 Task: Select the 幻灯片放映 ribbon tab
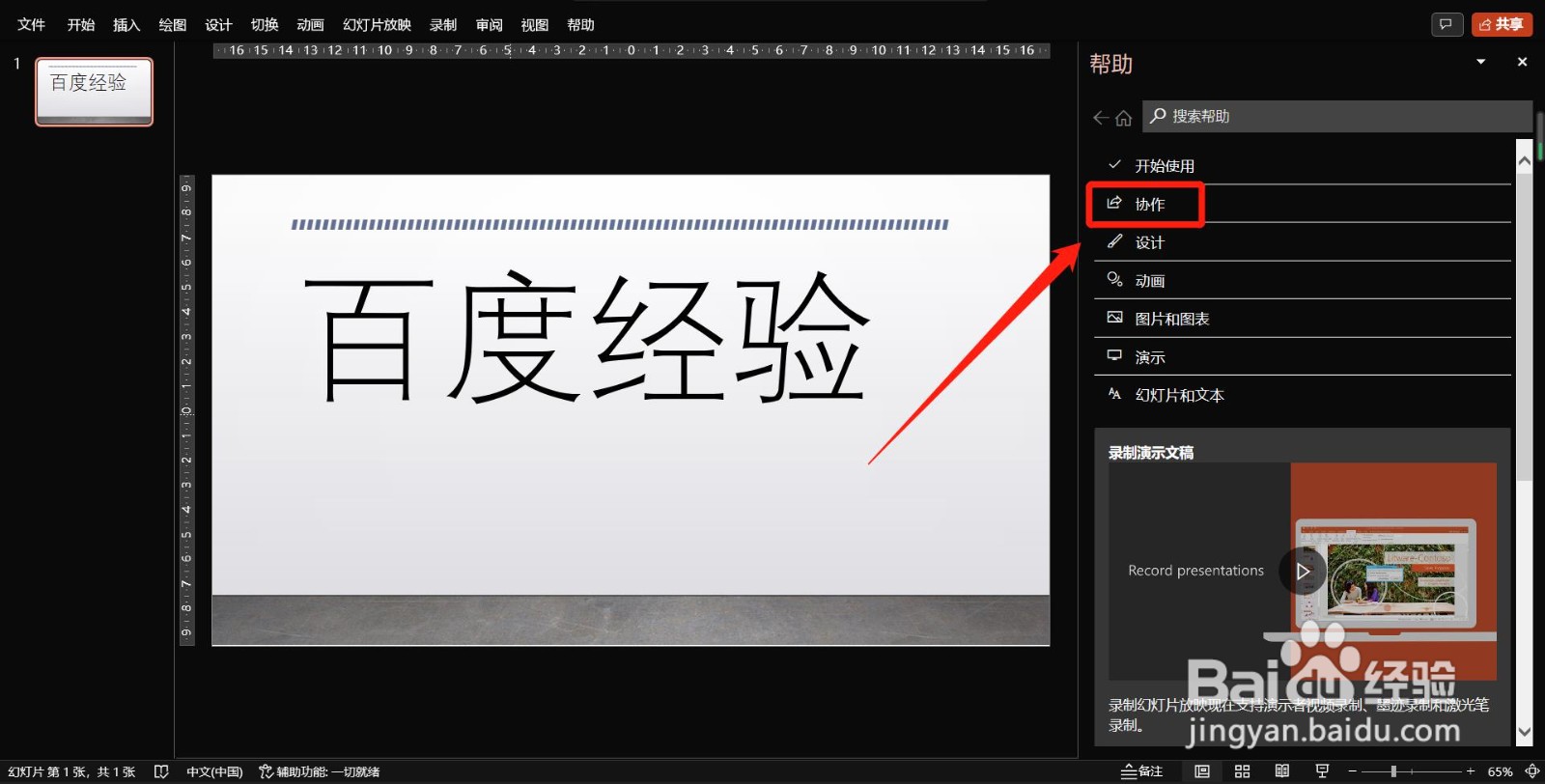(377, 25)
